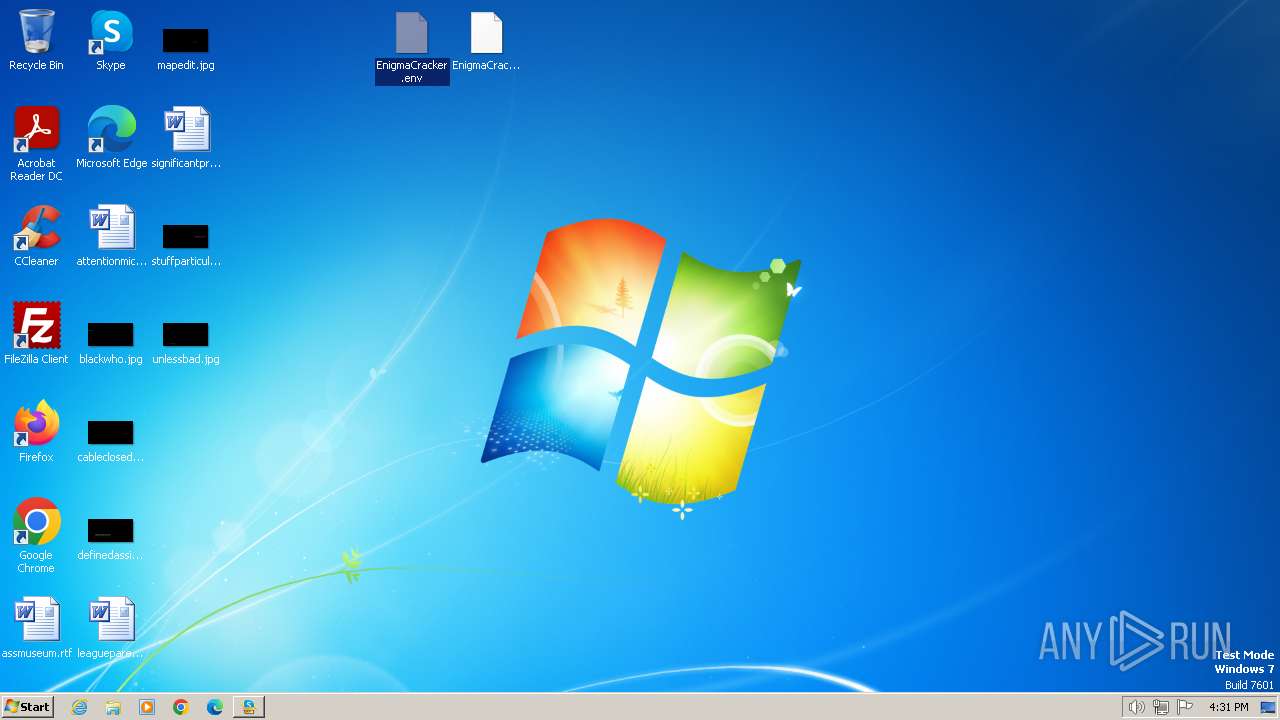Open the Start menu
The height and width of the screenshot is (720, 1280).
[x=27, y=707]
